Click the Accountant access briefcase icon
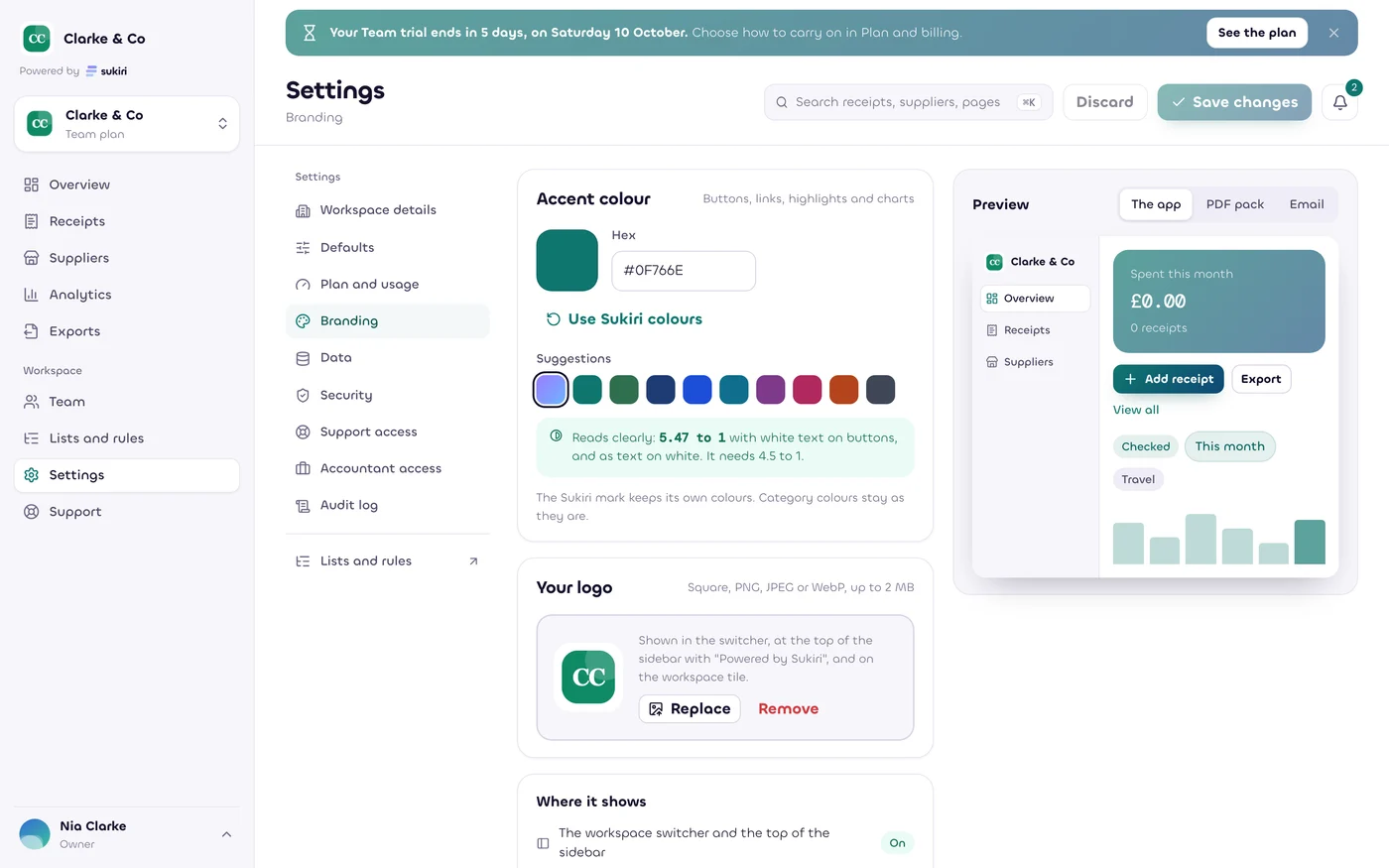The width and height of the screenshot is (1389, 868). click(303, 468)
